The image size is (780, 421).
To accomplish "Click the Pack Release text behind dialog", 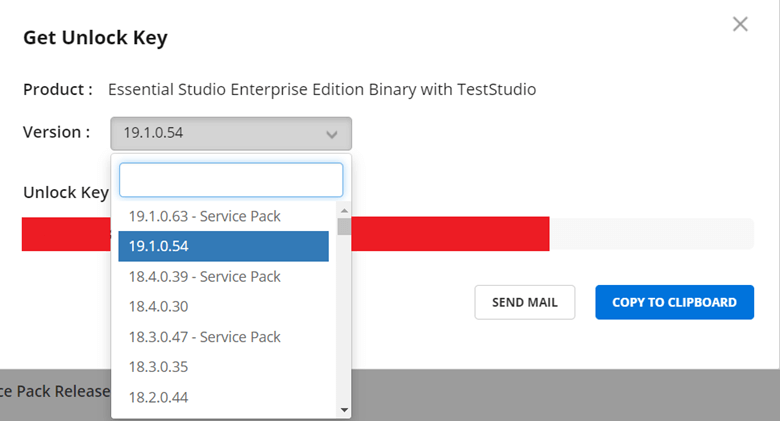I will pyautogui.click(x=55, y=391).
